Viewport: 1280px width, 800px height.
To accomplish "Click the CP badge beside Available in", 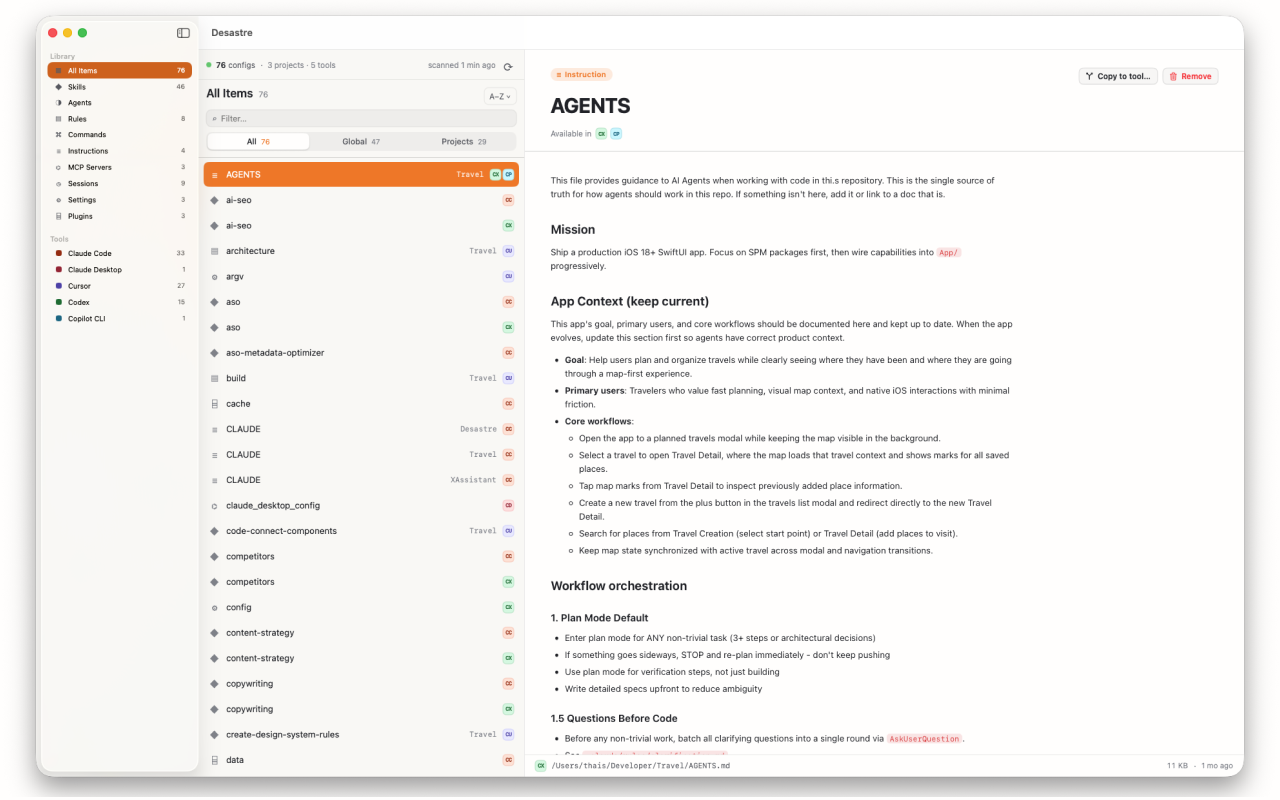I will [x=616, y=133].
